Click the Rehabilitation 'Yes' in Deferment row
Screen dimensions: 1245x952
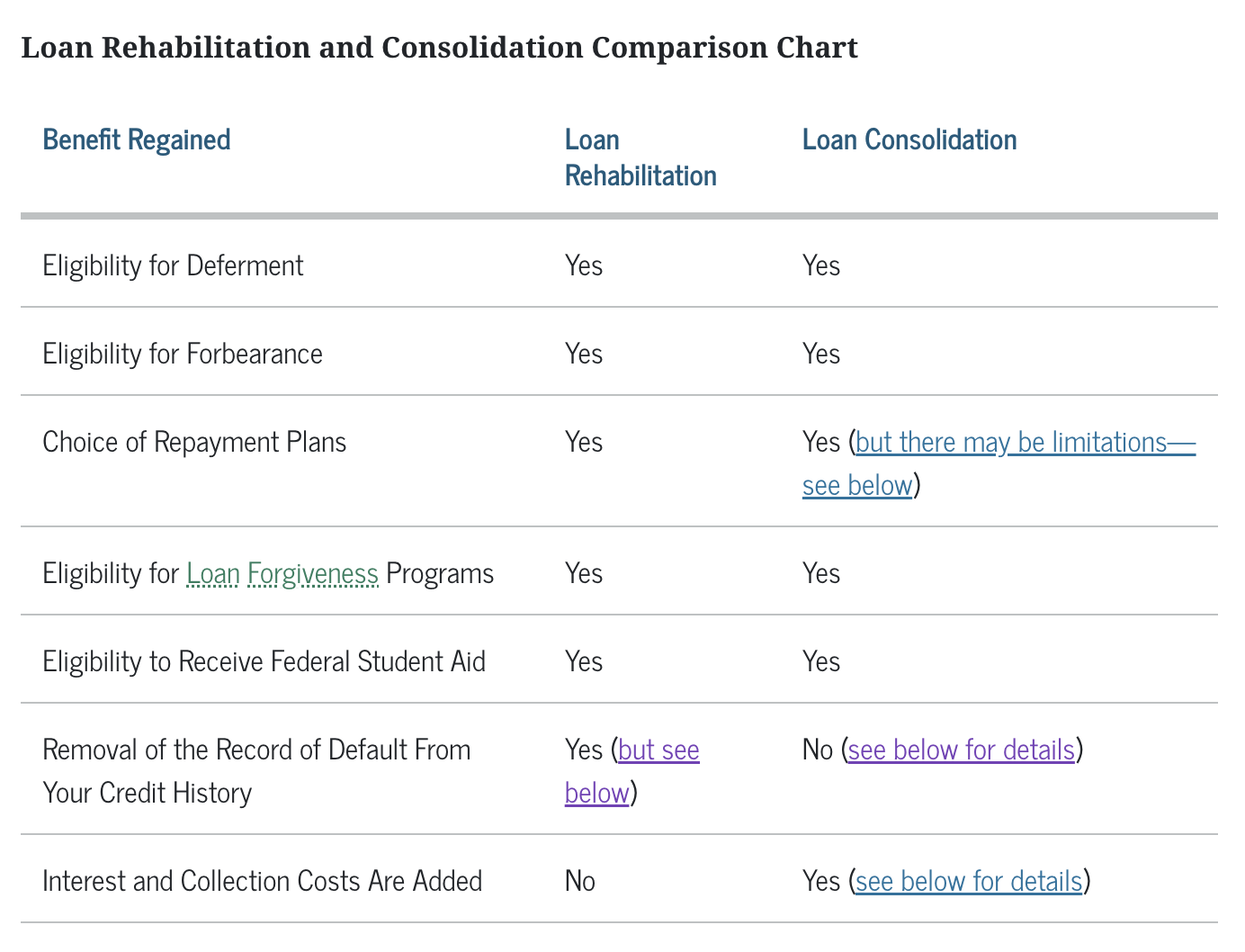pos(584,266)
